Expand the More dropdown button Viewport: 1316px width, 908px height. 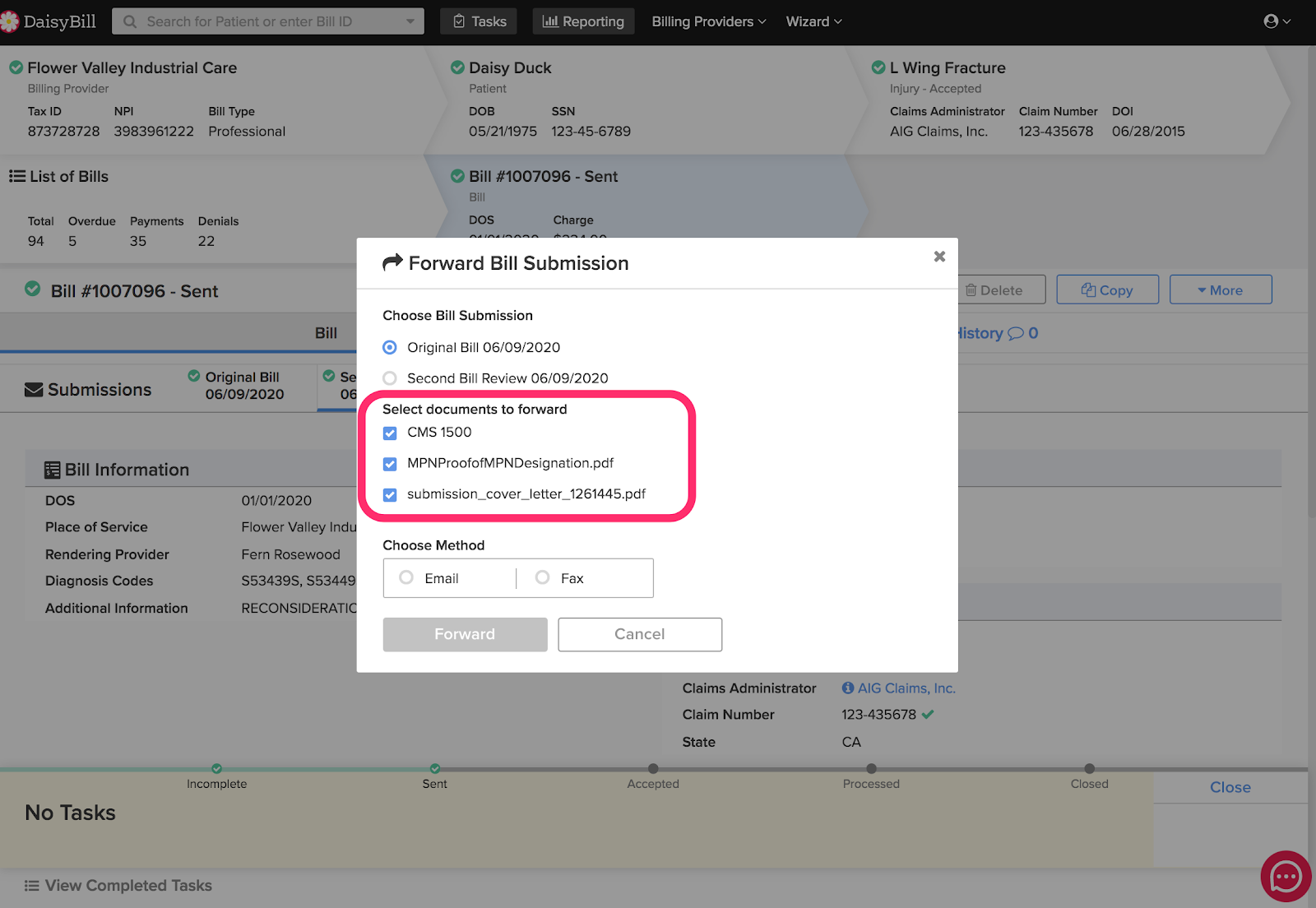point(1221,290)
